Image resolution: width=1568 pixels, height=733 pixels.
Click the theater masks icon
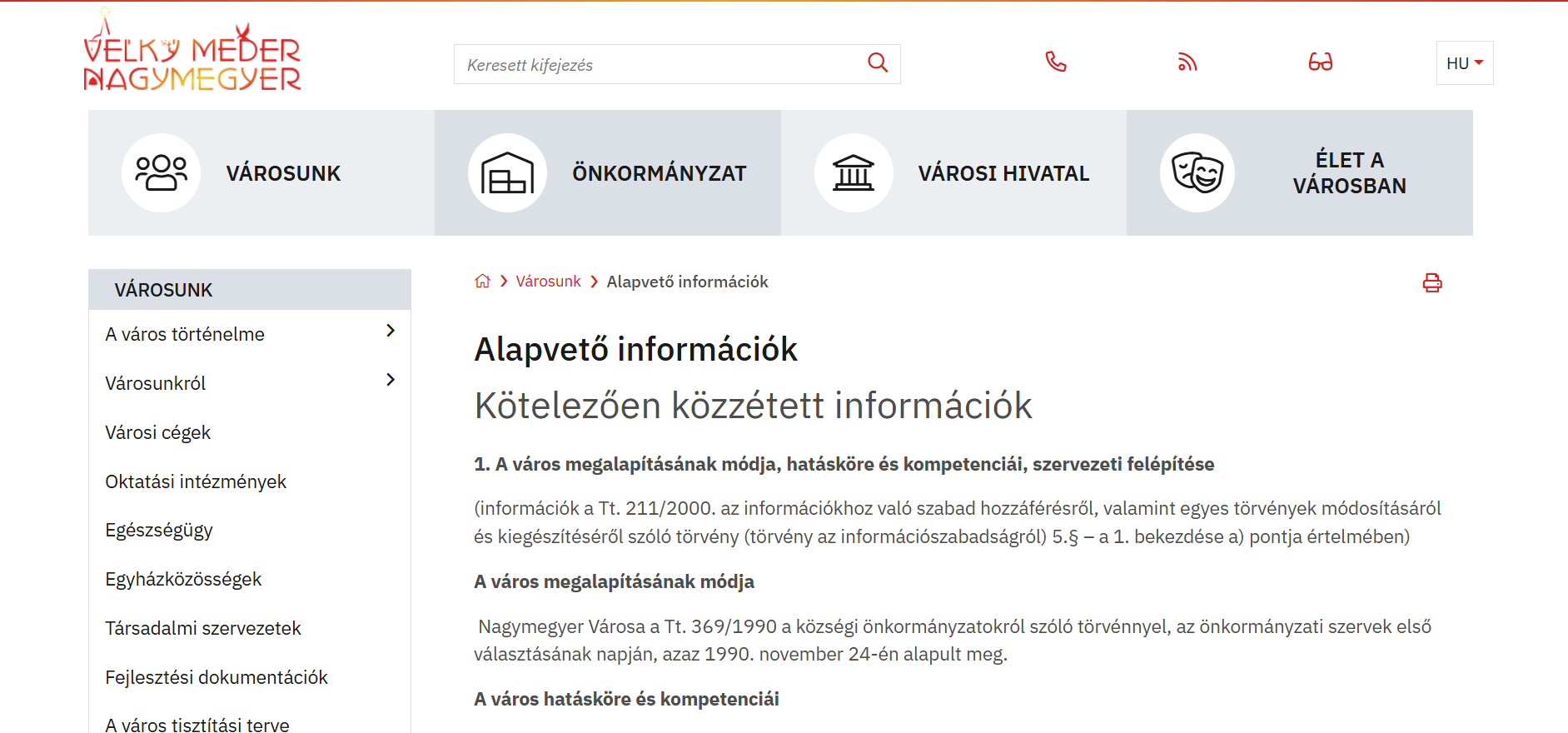[x=1197, y=173]
